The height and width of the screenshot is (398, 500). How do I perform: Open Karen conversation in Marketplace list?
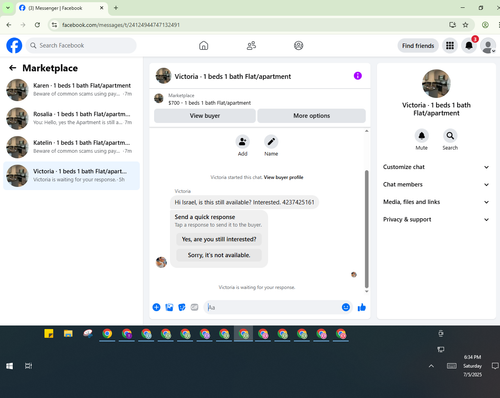(71, 90)
